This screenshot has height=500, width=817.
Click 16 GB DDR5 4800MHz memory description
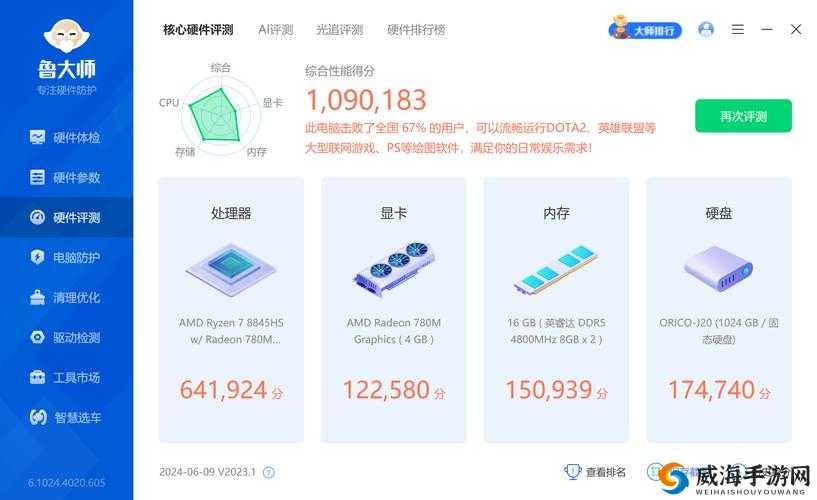coord(556,331)
